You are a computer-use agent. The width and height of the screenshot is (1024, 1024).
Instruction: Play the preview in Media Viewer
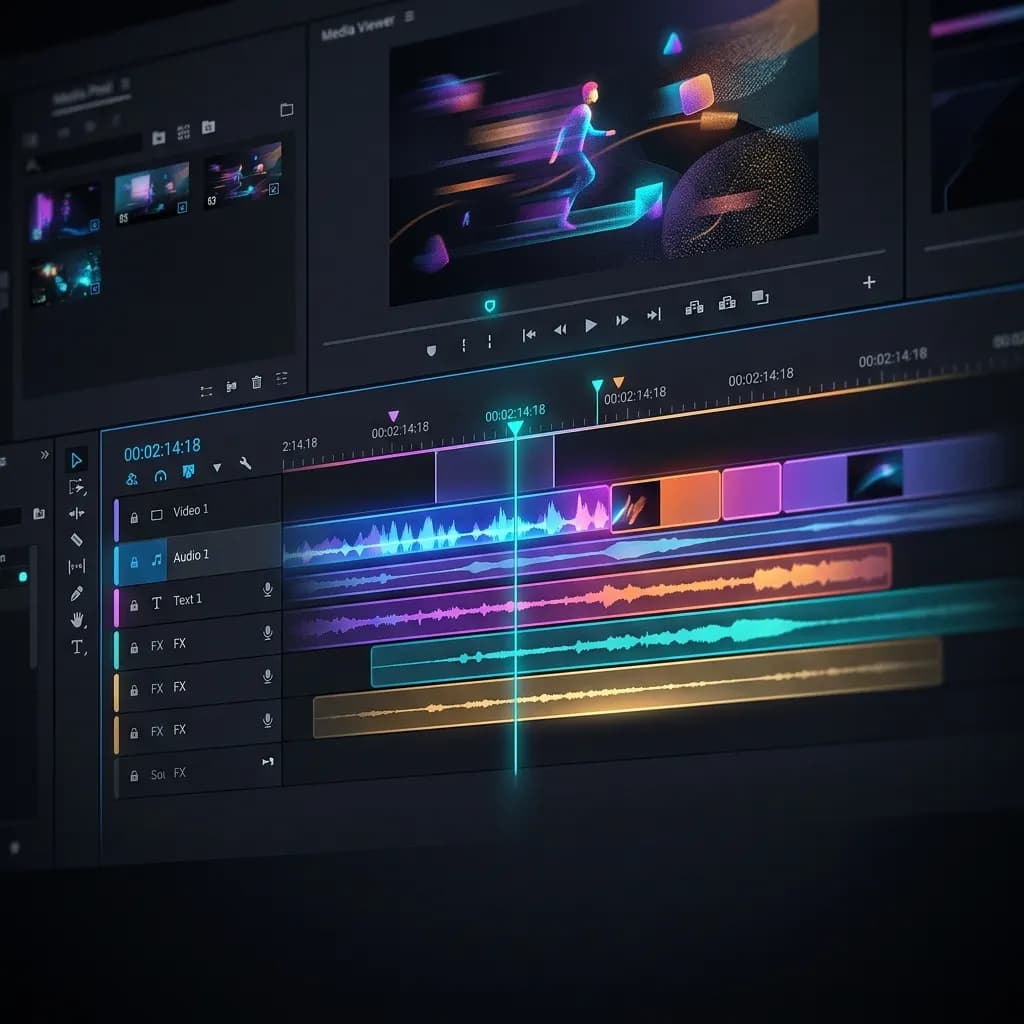pyautogui.click(x=590, y=325)
